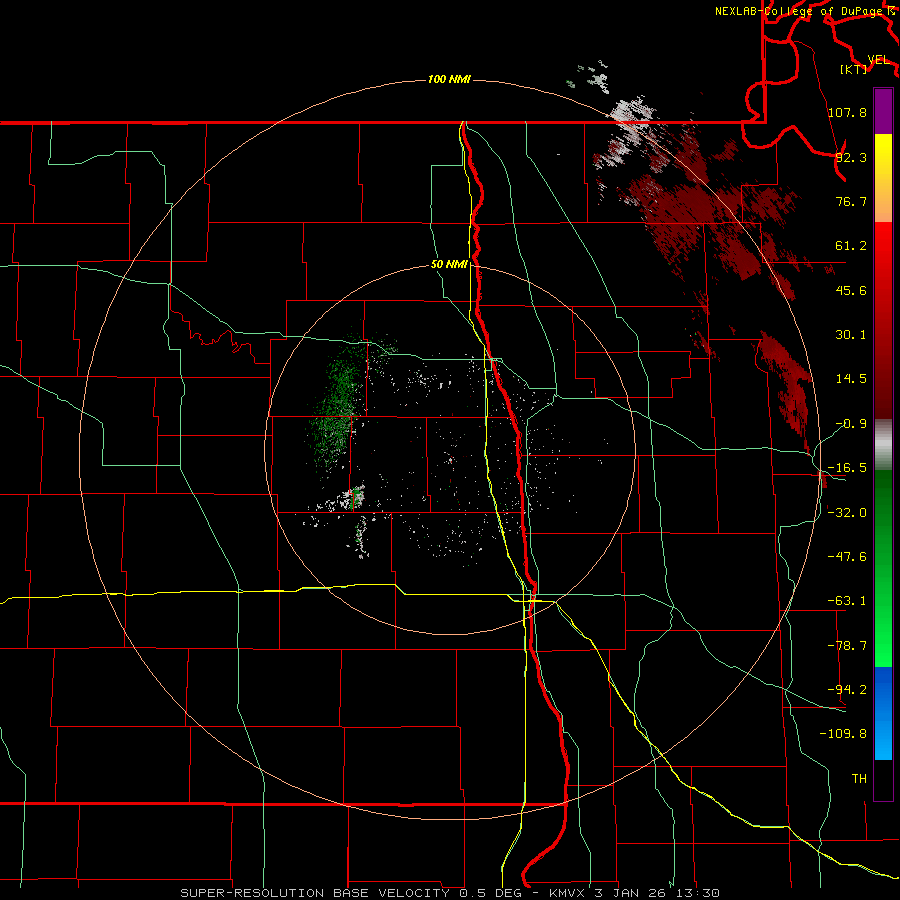The image size is (900, 900).
Task: Click the 100 NMI range ring label
Action: (449, 79)
